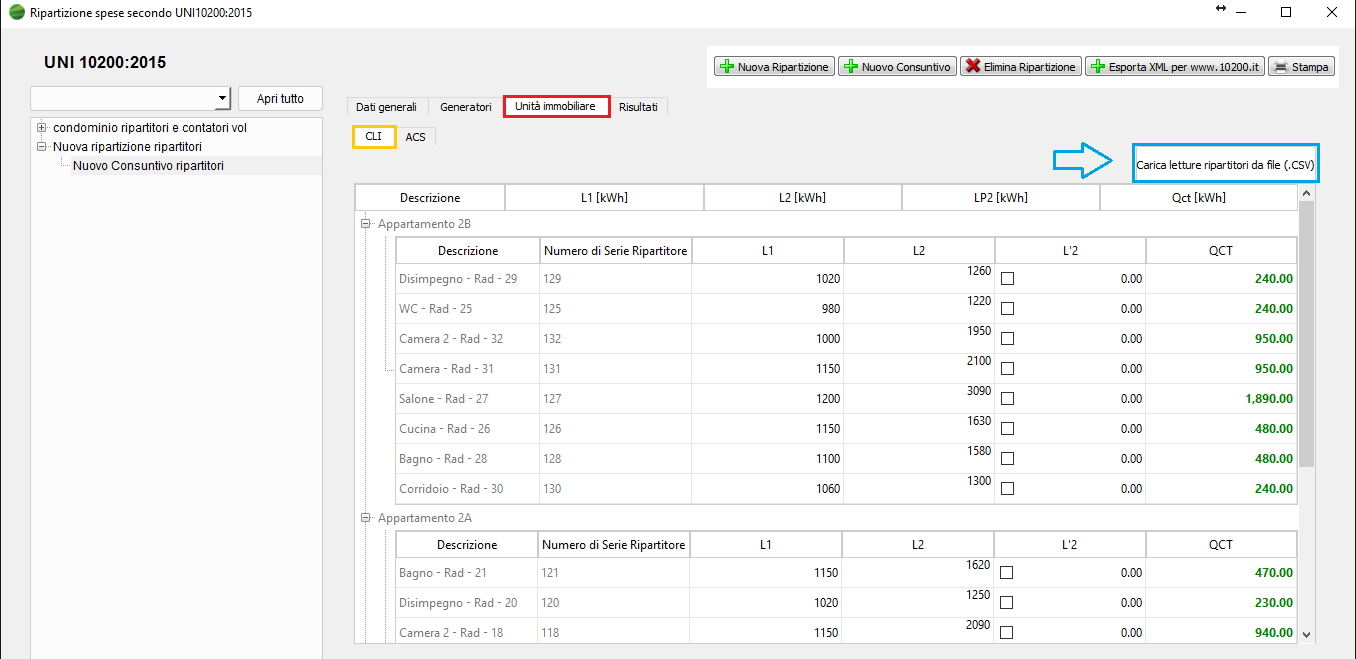The image size is (1356, 659).
Task: Collapse the Appartamento 2B group
Action: click(366, 225)
